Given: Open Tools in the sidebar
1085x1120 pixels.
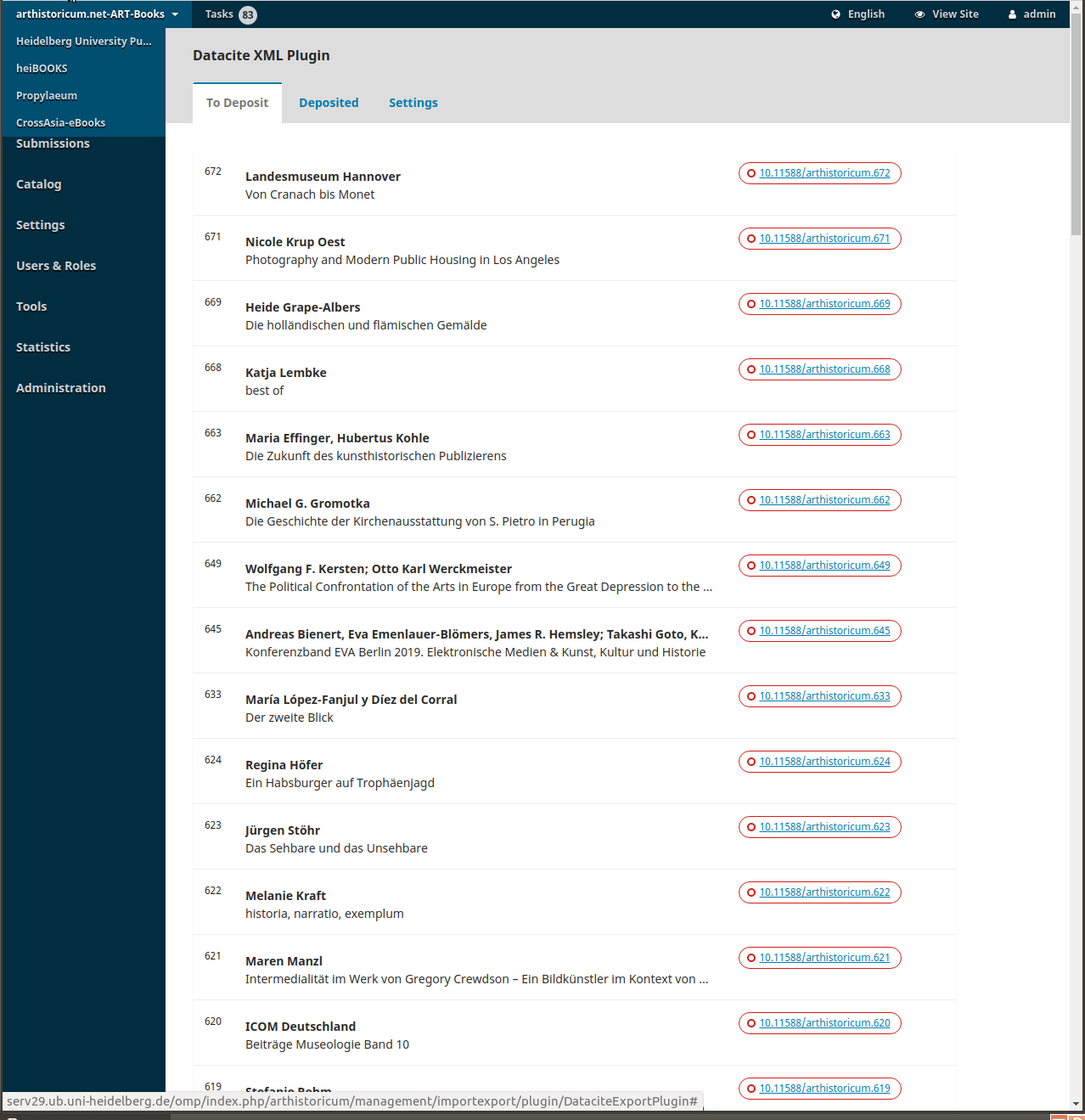Looking at the screenshot, I should (31, 307).
